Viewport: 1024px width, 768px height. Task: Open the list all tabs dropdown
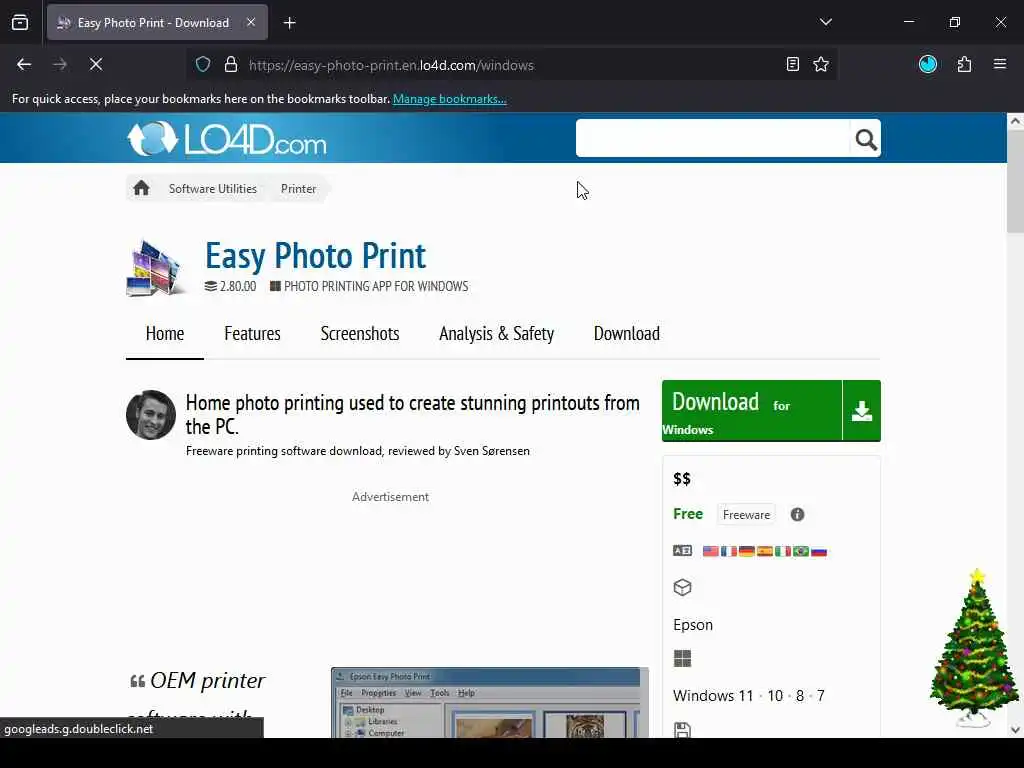click(825, 22)
